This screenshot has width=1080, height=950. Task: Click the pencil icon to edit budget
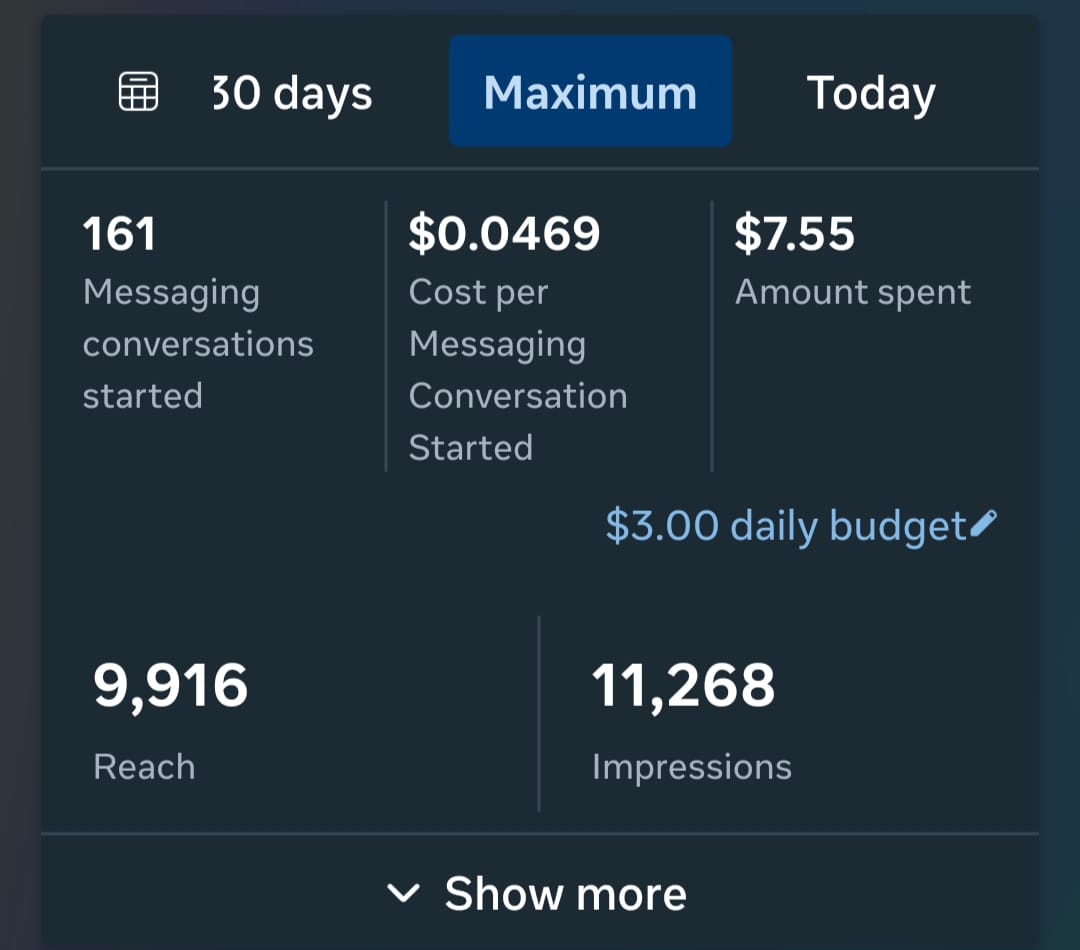tap(984, 523)
